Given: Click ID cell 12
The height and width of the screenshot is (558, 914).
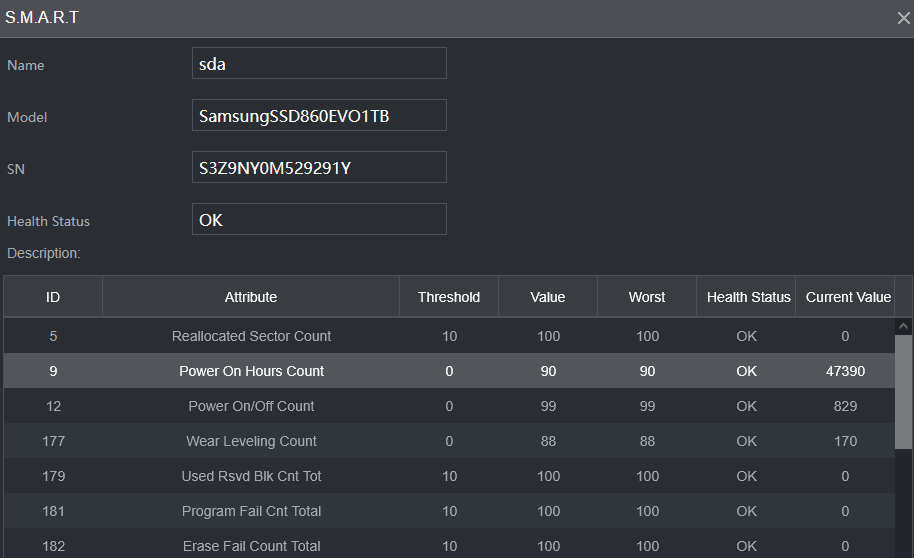Looking at the screenshot, I should [53, 406].
